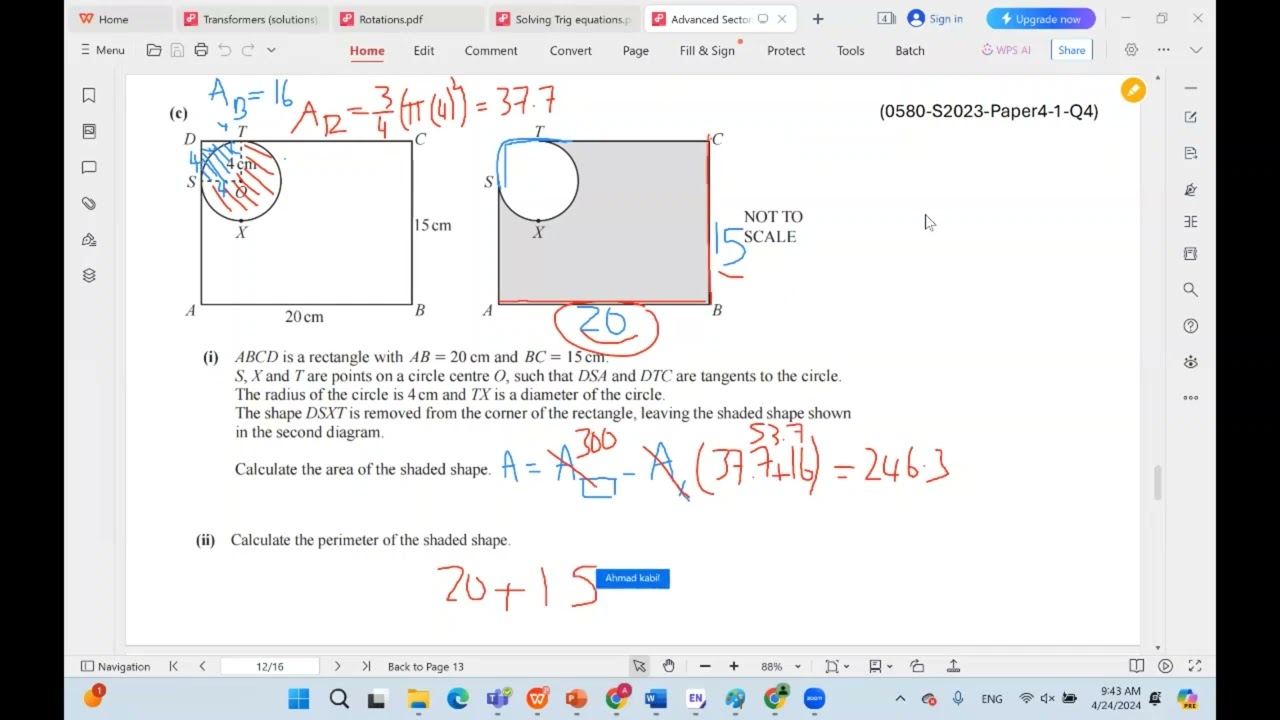Click the undo arrow icon

[225, 50]
